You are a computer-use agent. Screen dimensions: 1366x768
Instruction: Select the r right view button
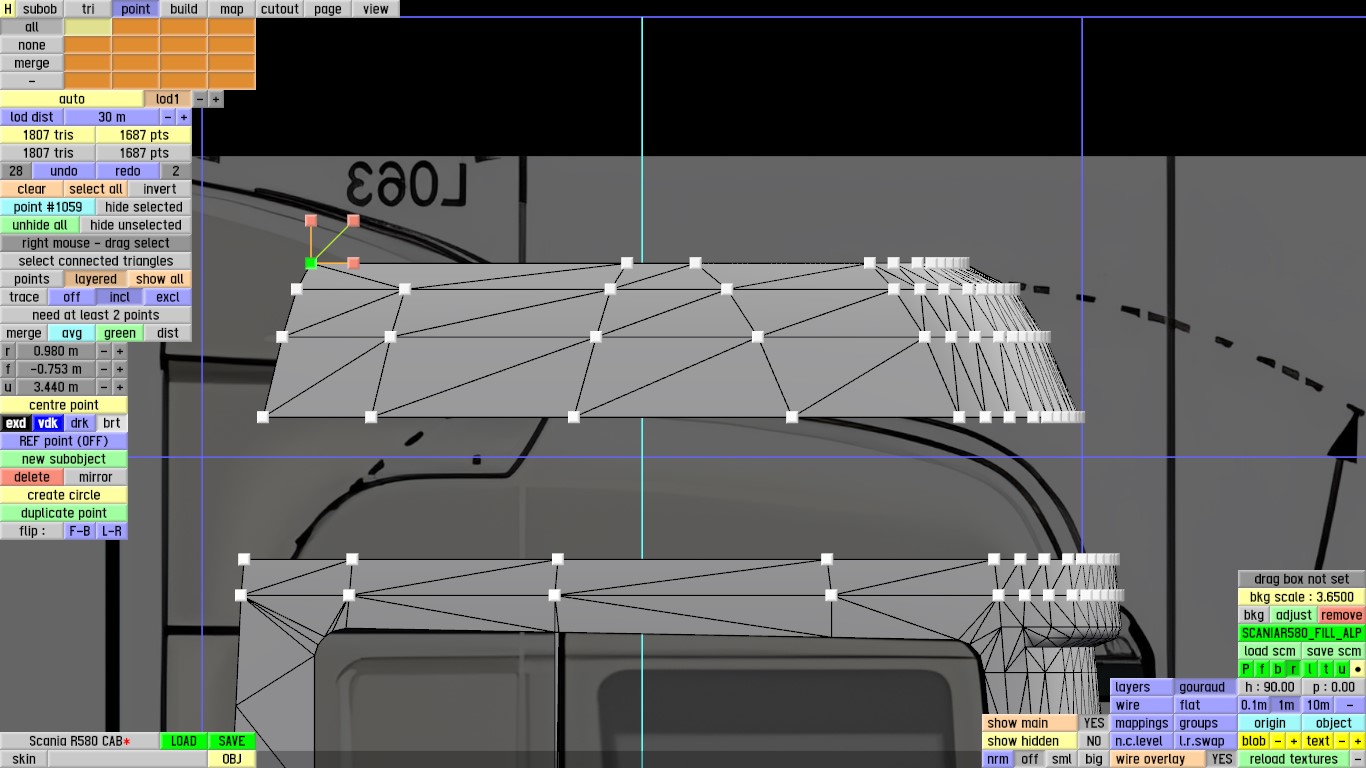click(1295, 669)
